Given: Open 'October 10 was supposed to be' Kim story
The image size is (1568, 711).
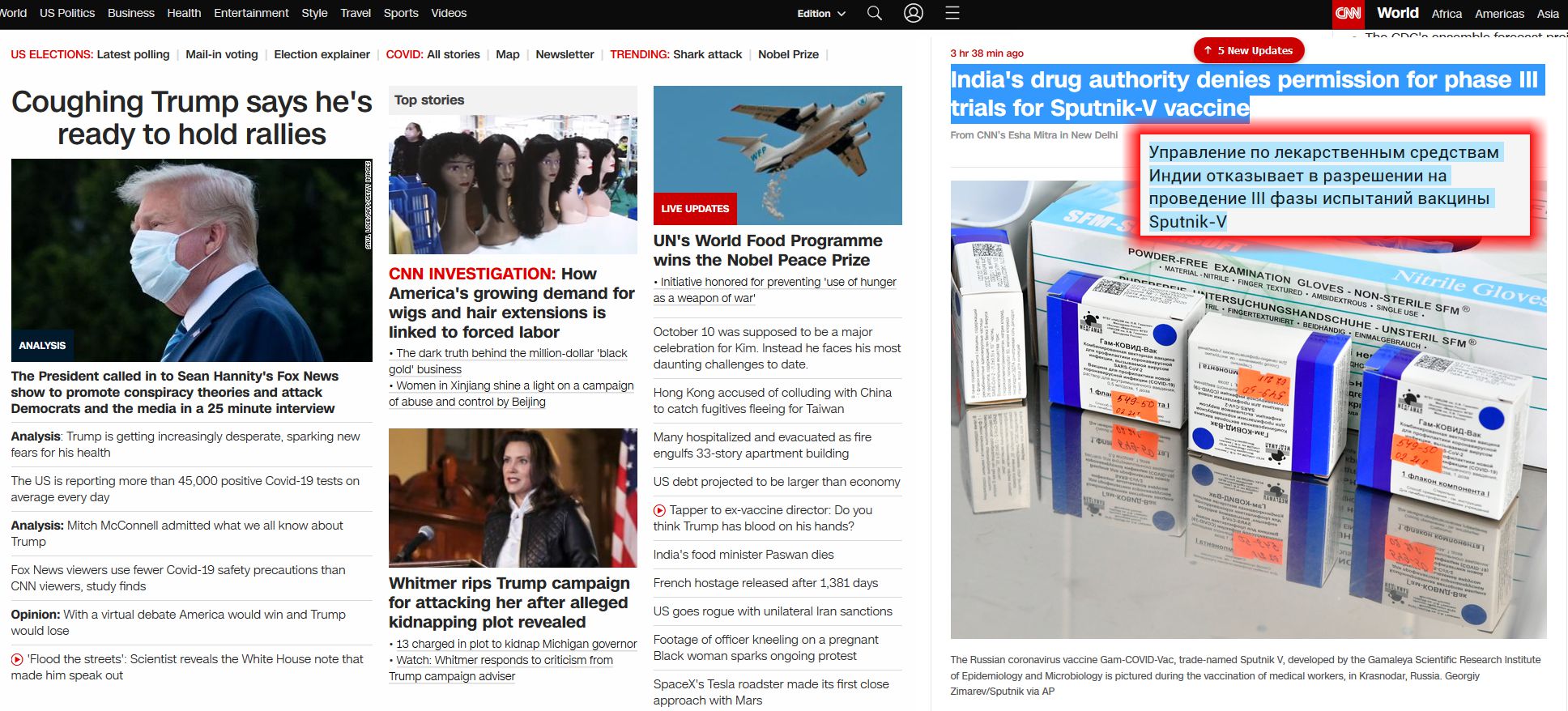Looking at the screenshot, I should (x=778, y=348).
